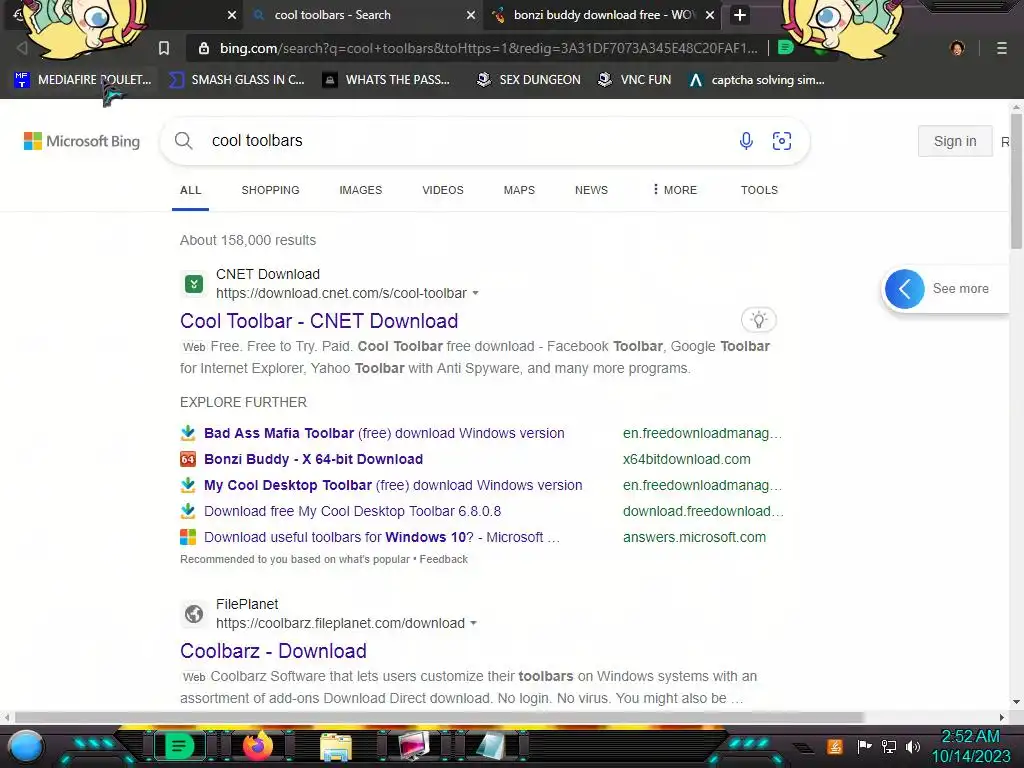1024x768 pixels.
Task: Click the Sign in button
Action: [x=955, y=141]
